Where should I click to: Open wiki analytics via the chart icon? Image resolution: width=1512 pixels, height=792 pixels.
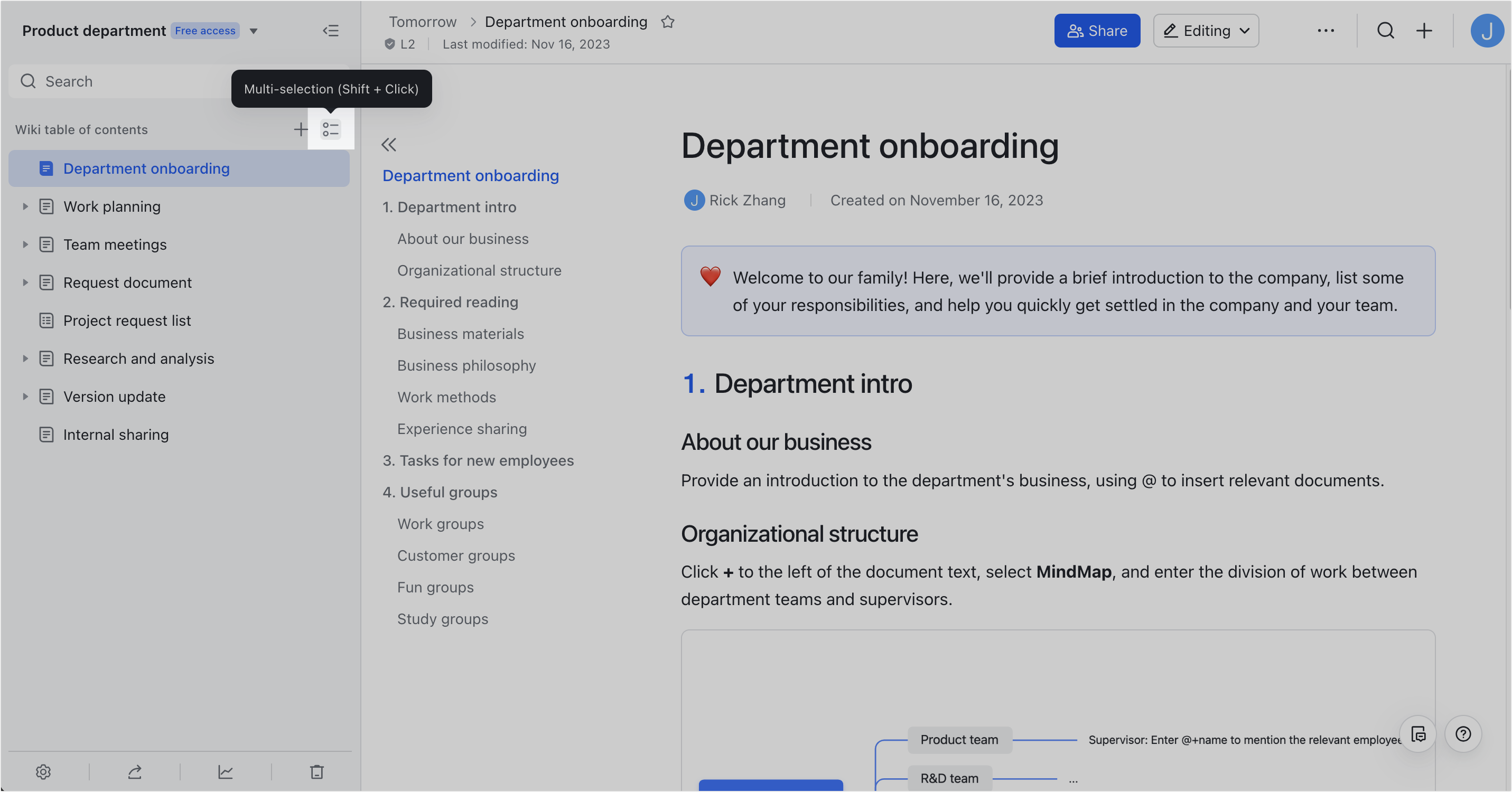pyautogui.click(x=226, y=771)
